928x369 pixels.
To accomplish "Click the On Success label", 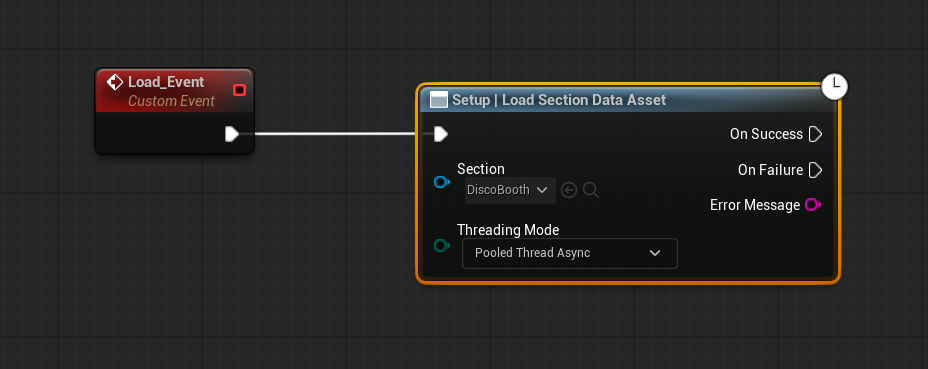I will click(x=766, y=134).
